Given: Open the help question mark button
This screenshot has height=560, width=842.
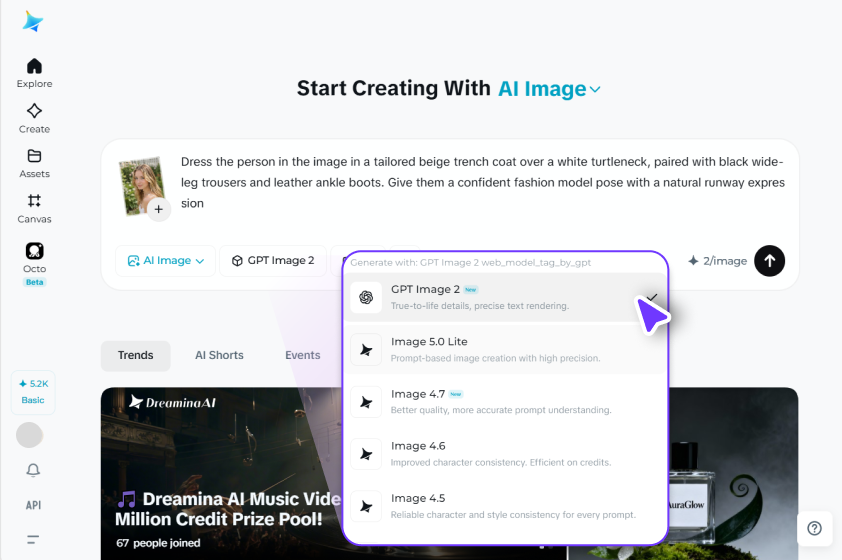Looking at the screenshot, I should point(815,528).
